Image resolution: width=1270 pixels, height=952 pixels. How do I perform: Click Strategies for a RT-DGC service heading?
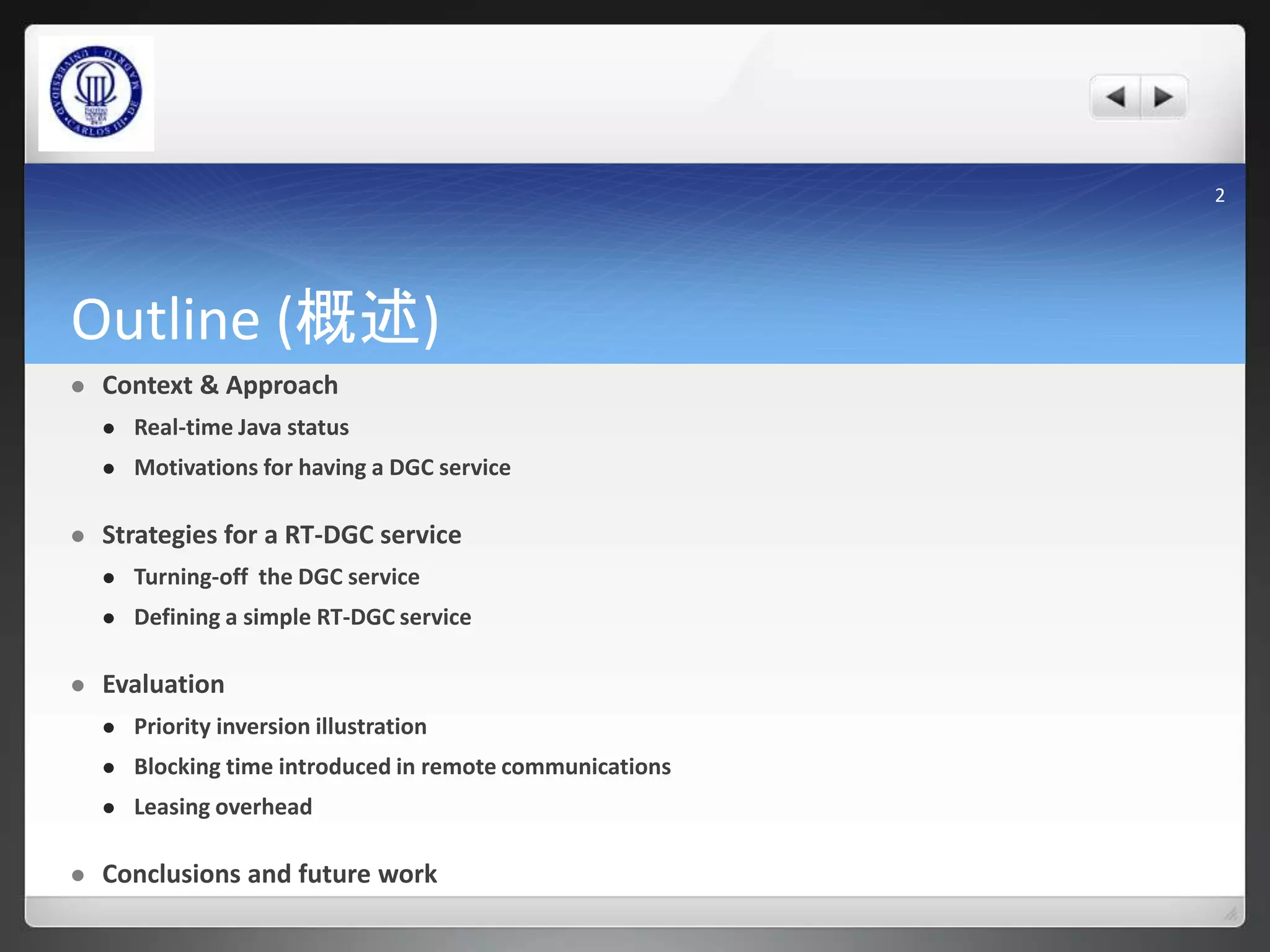coord(282,535)
